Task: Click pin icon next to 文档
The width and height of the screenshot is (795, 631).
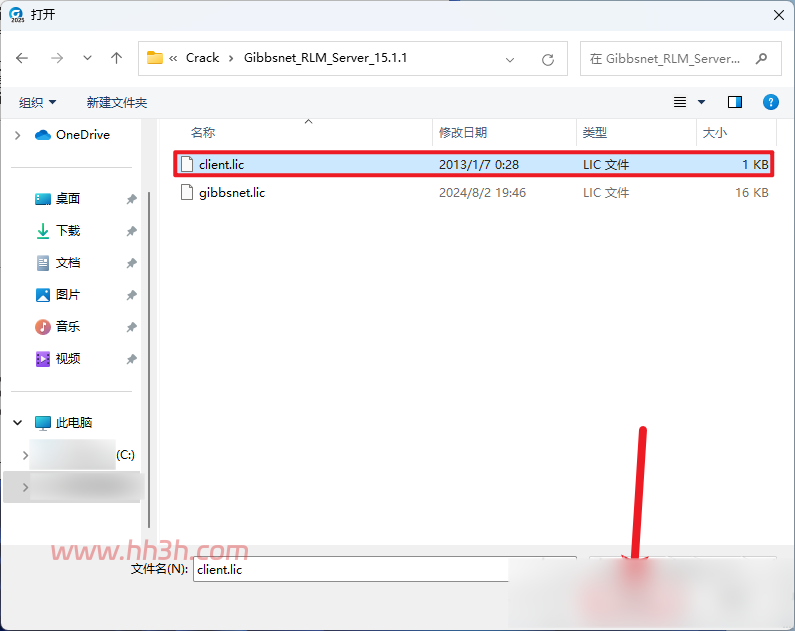Action: pyautogui.click(x=131, y=263)
